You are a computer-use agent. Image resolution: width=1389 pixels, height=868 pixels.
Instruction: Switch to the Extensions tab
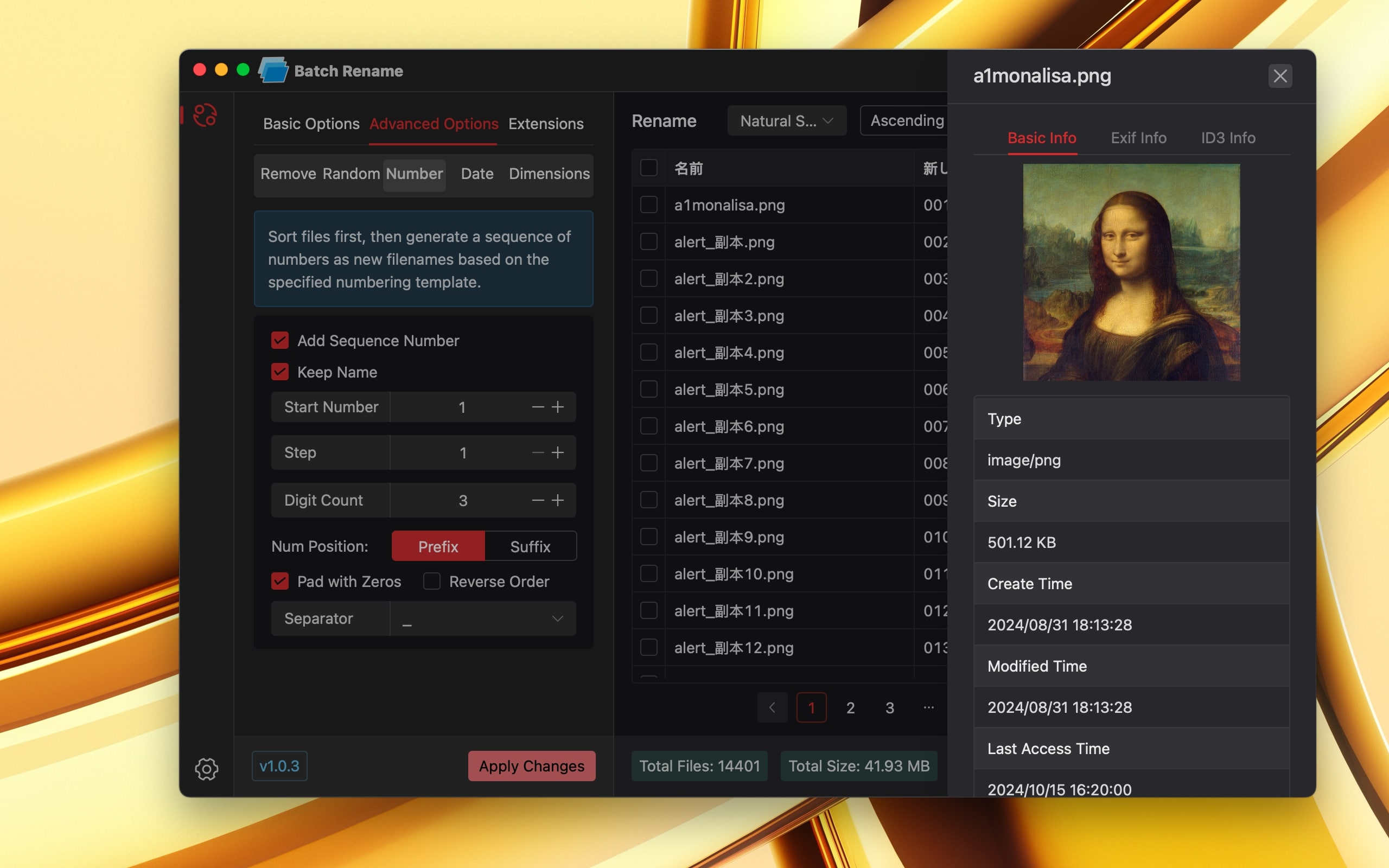pyautogui.click(x=546, y=122)
